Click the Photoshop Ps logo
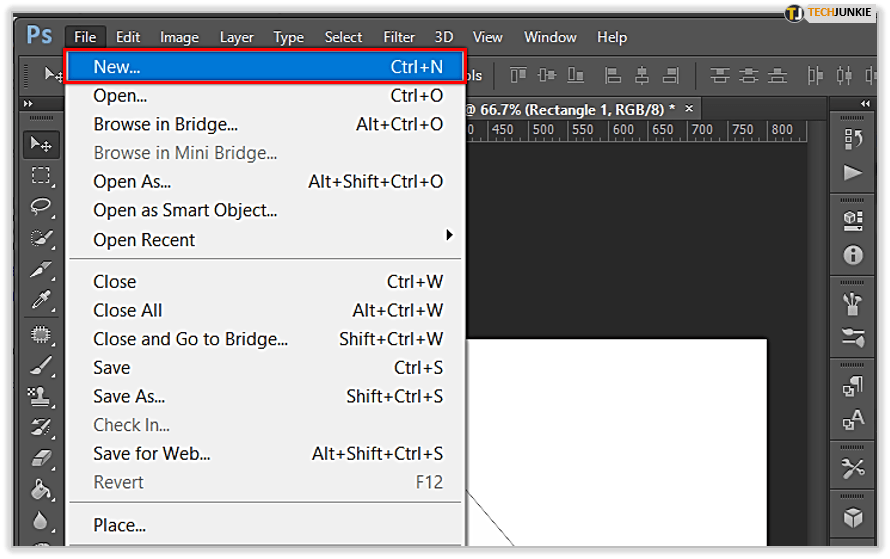This screenshot has height=559, width=890. tap(39, 35)
